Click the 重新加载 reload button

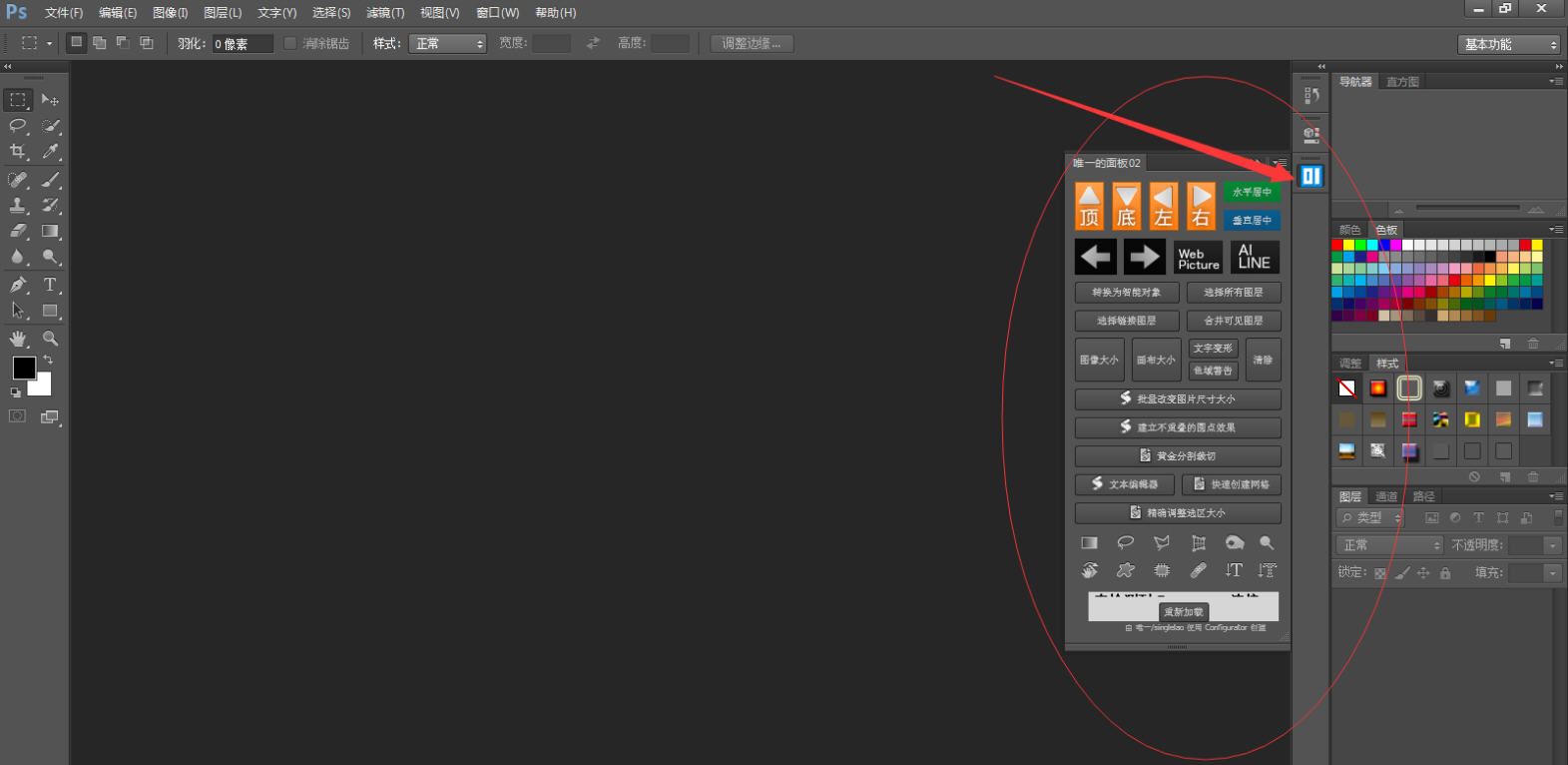1183,612
